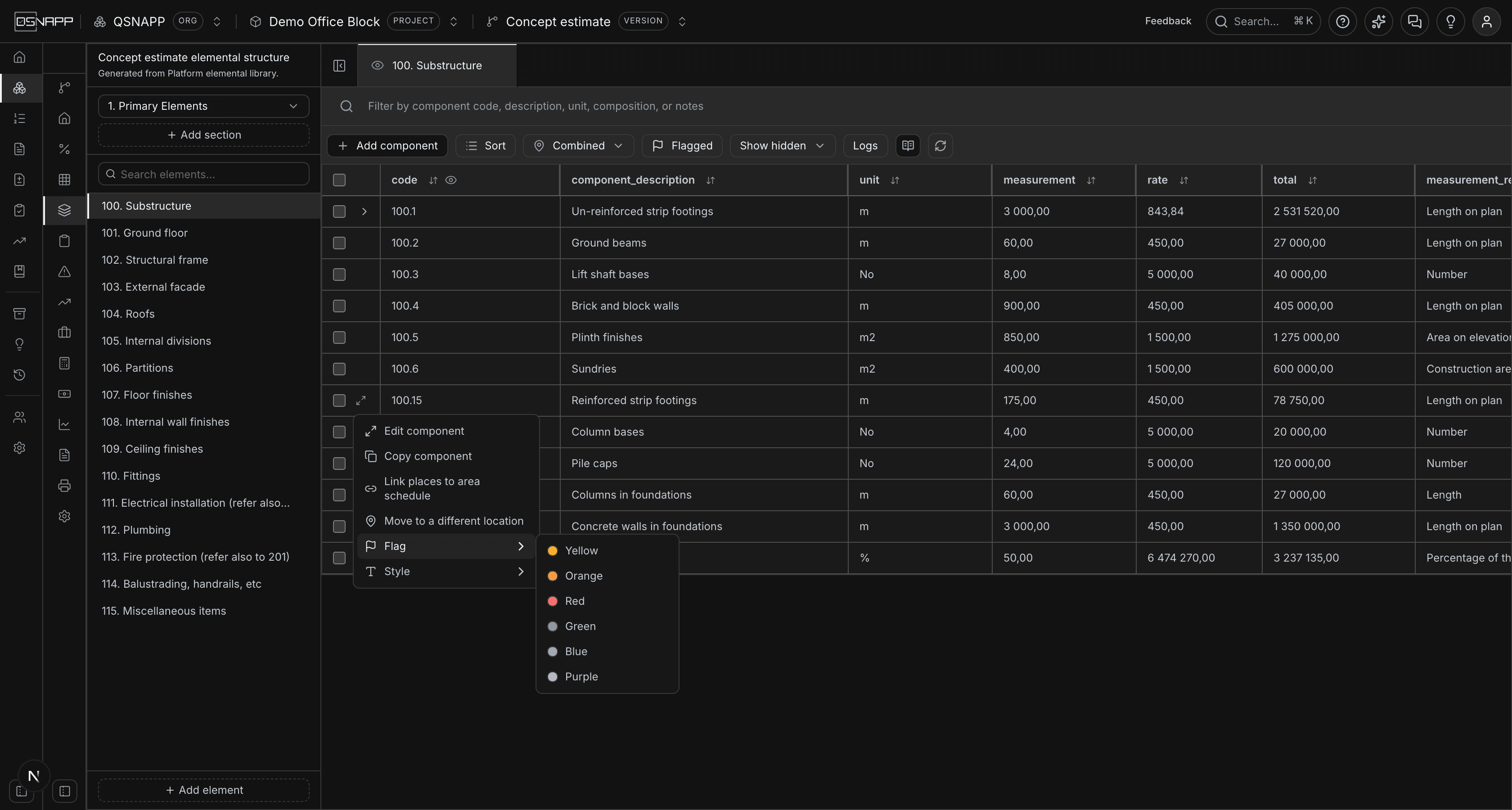
Task: Choose Copy component in context menu
Action: (445, 456)
